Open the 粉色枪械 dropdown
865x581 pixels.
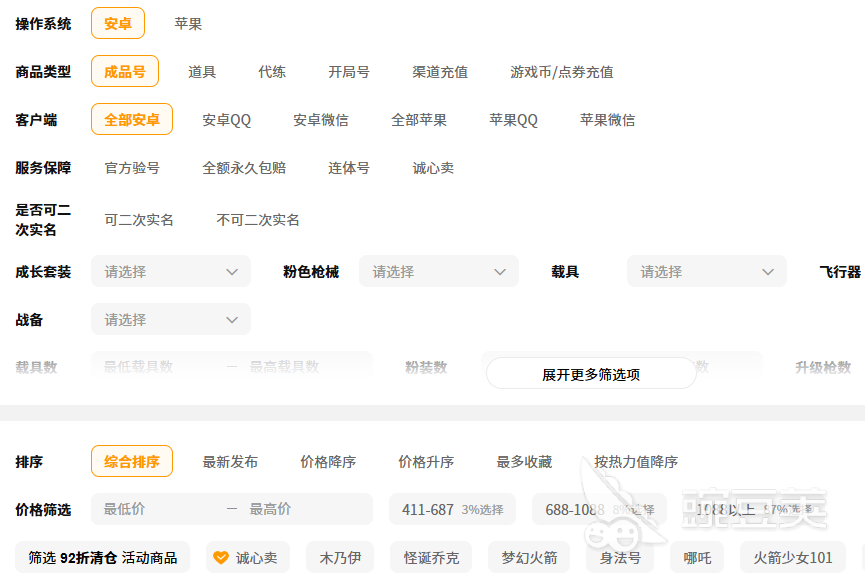439,271
